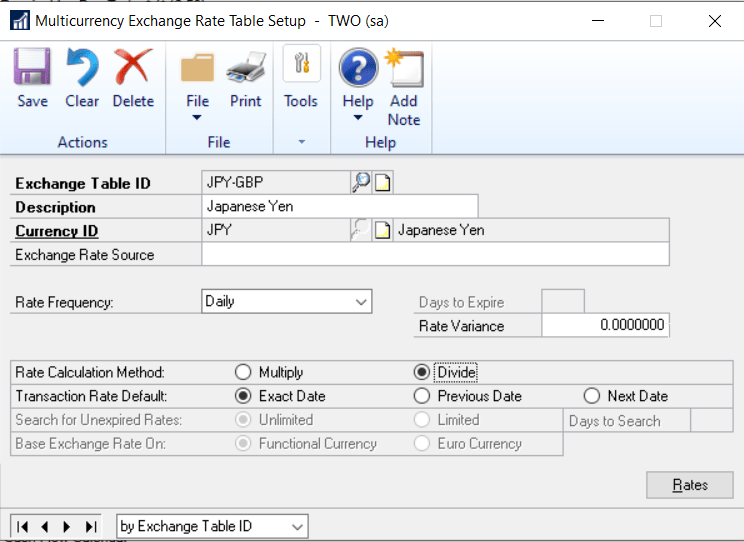Viewport: 744px width, 542px height.
Task: Go to last record navigation arrow
Action: [x=90, y=526]
